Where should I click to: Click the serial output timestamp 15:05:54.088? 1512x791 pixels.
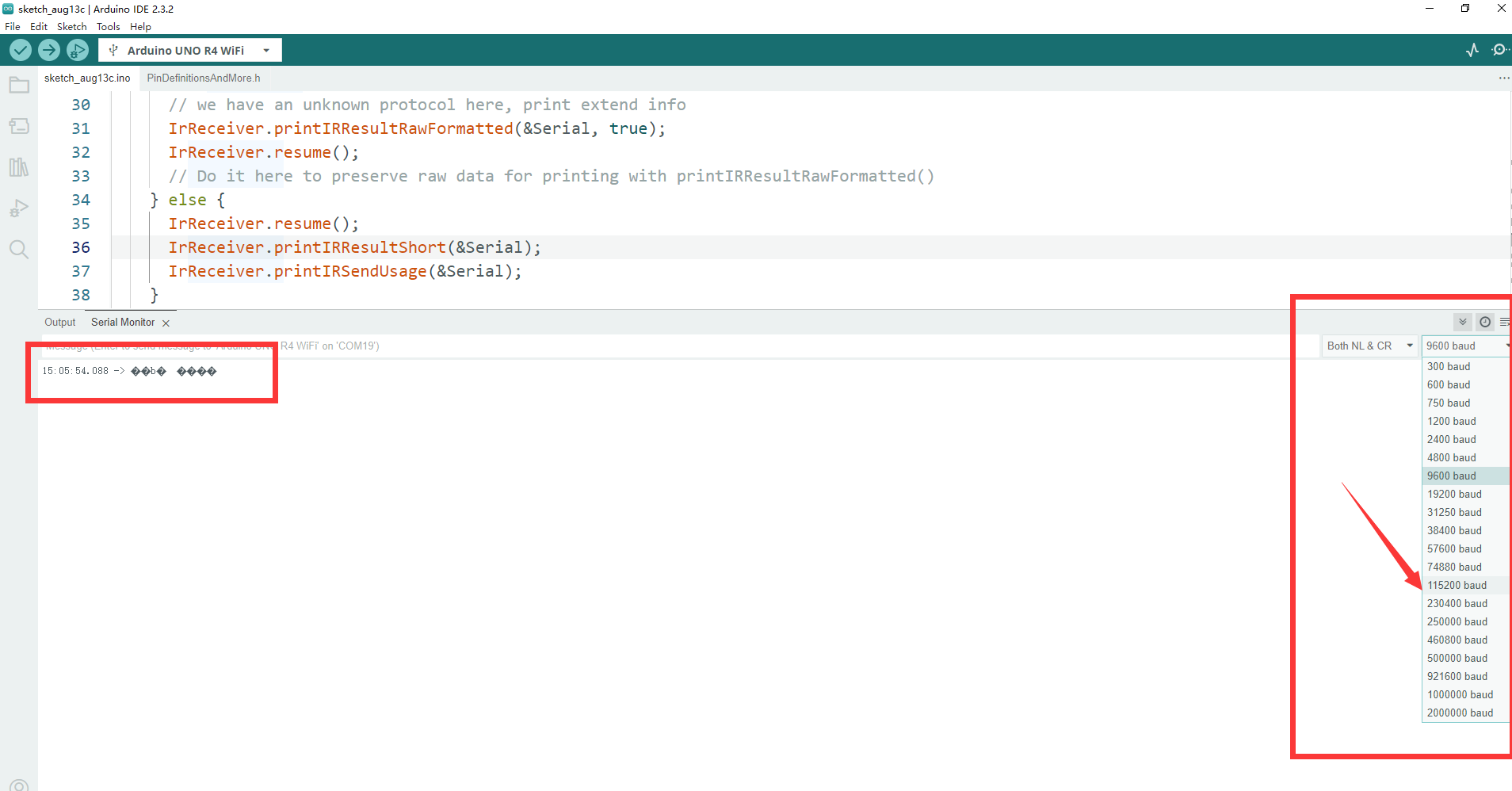(75, 371)
